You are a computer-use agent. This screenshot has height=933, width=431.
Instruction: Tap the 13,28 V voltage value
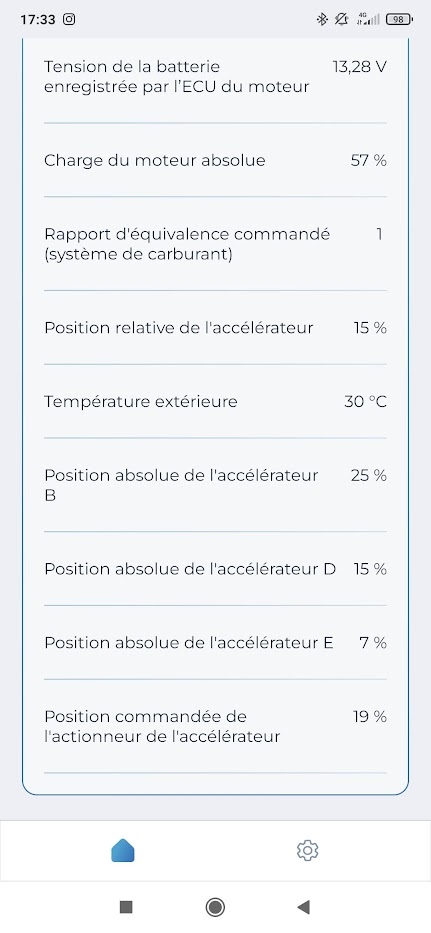[x=360, y=67]
